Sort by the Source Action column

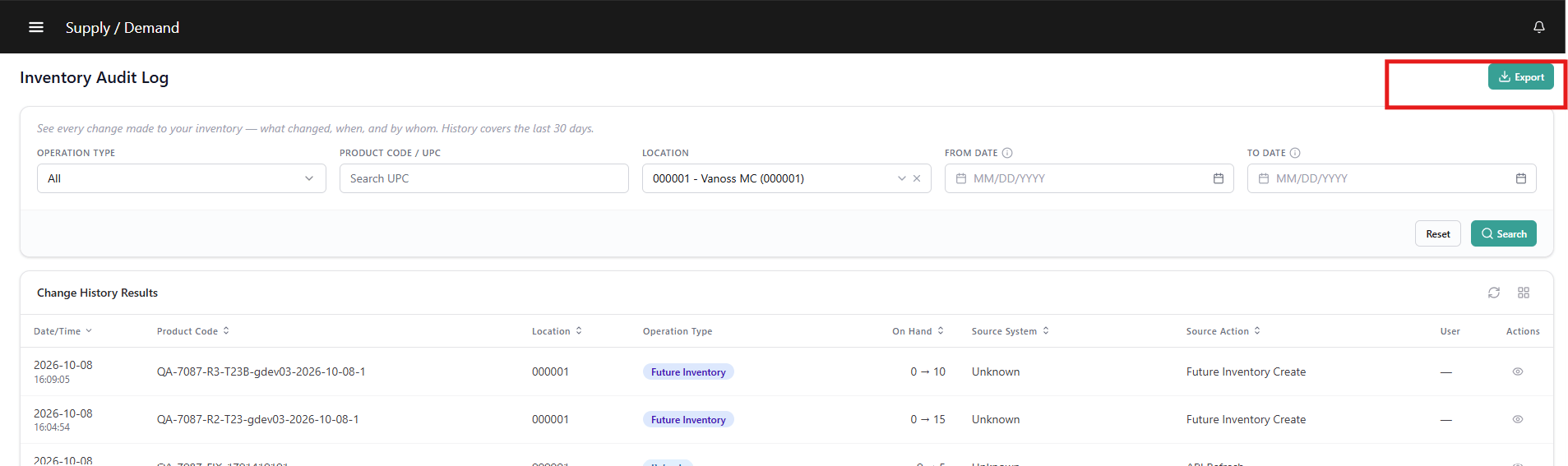coord(1223,331)
